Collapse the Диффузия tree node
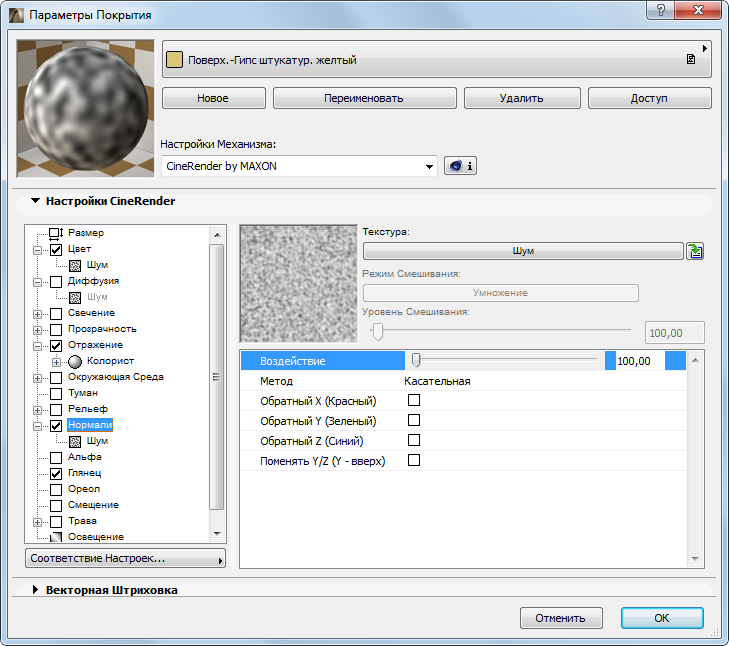Viewport: 729px width, 646px height. [x=37, y=282]
